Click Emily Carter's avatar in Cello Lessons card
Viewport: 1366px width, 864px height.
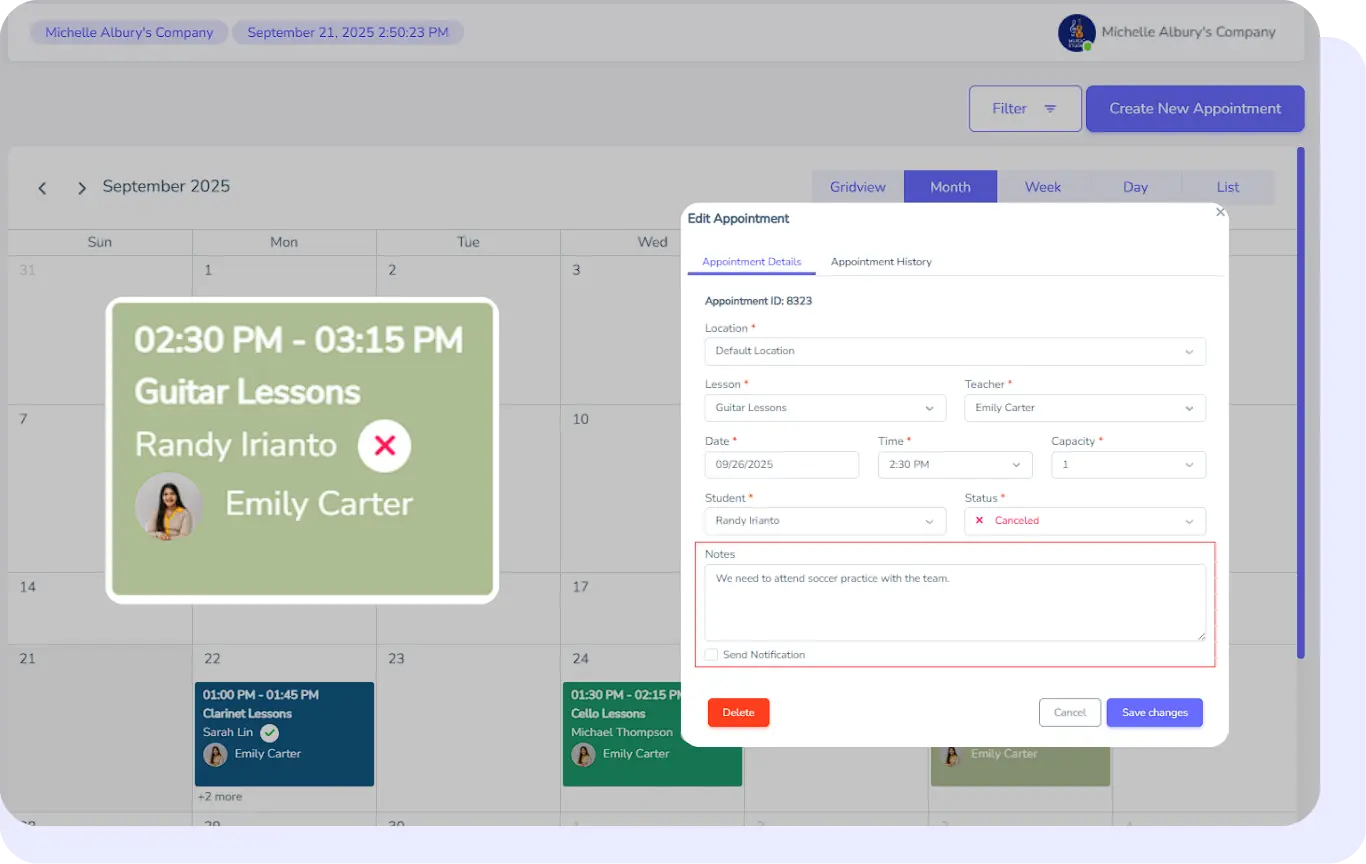point(583,754)
